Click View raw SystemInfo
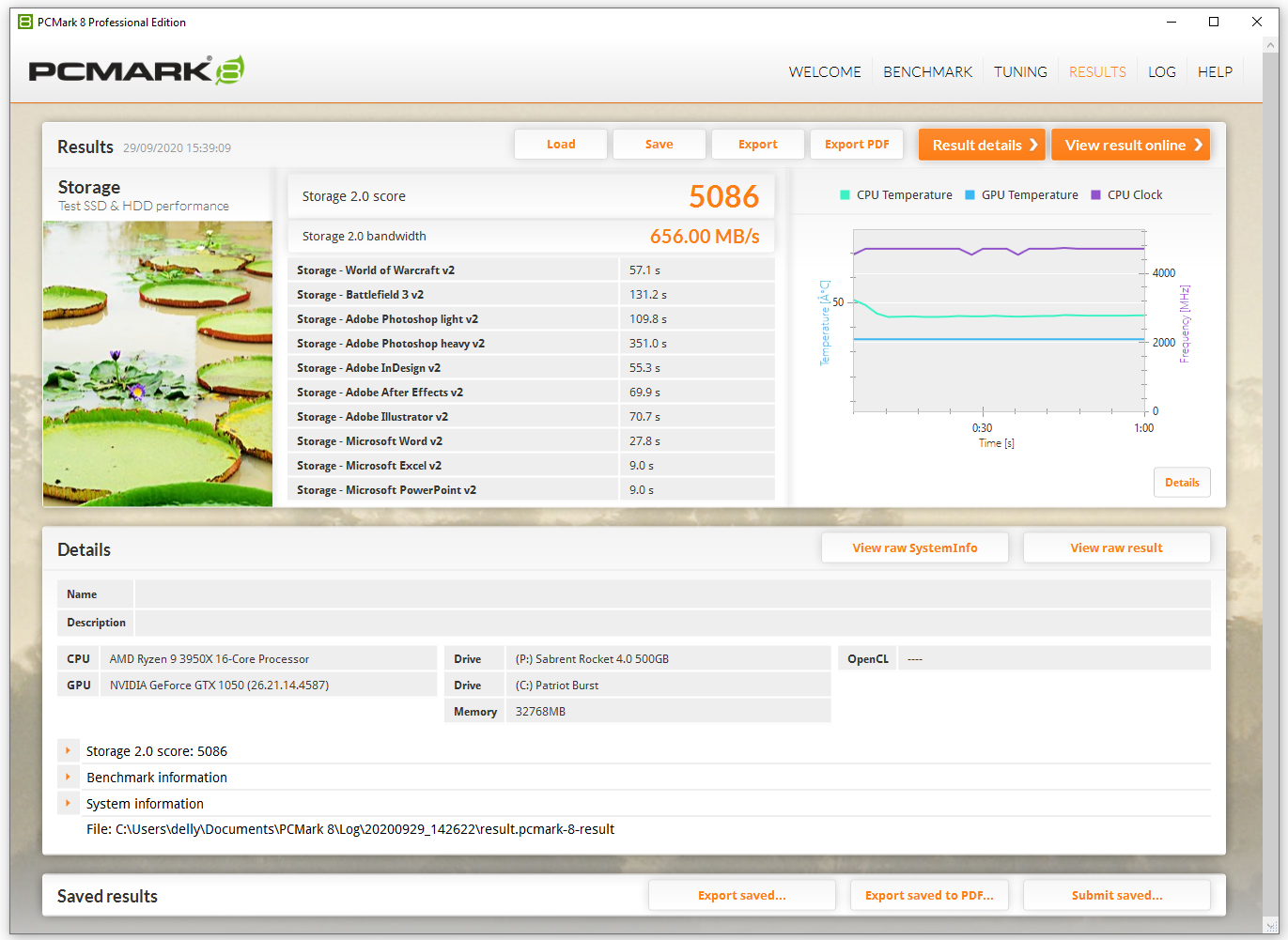 [x=915, y=548]
